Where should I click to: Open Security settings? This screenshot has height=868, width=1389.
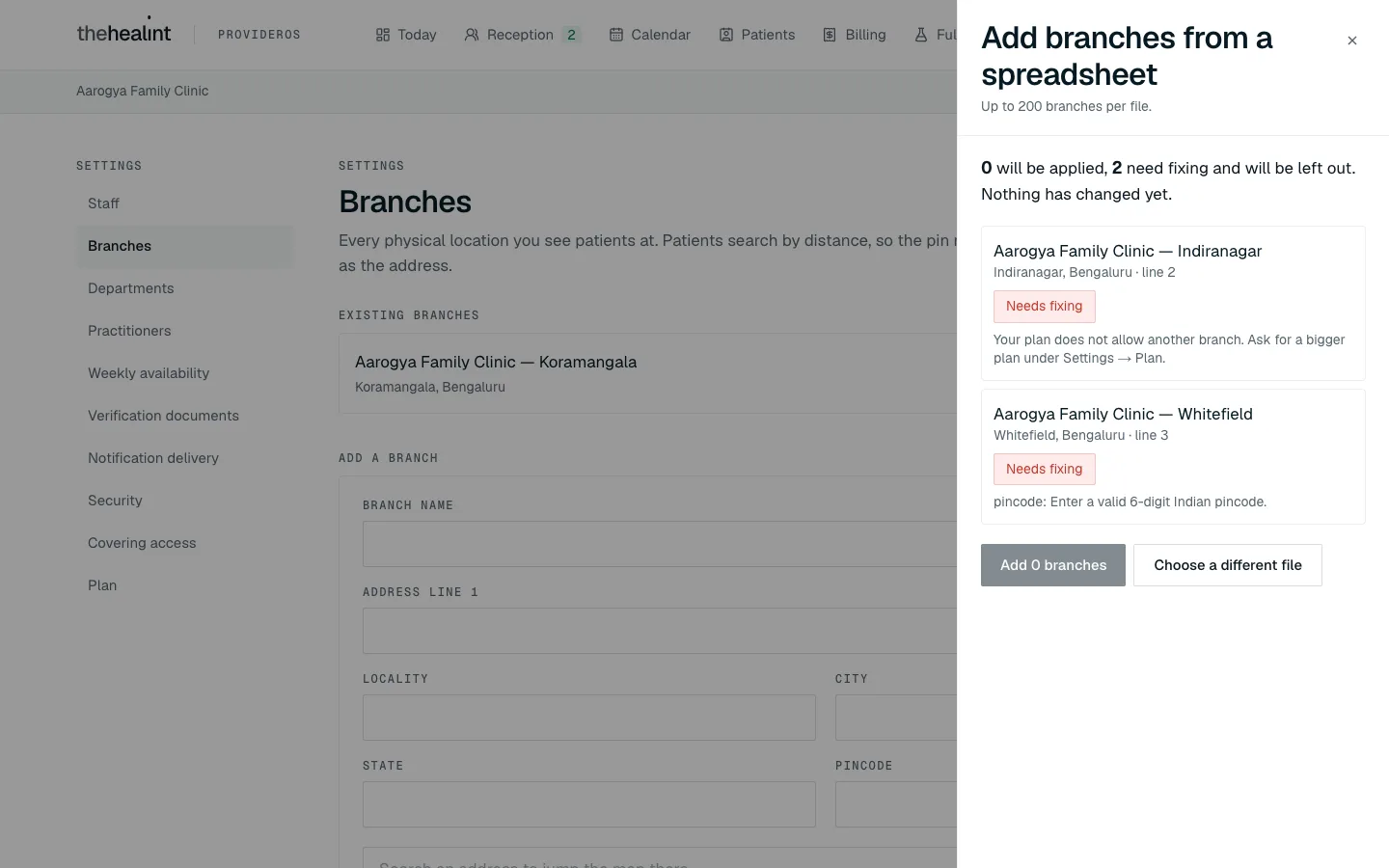pos(185,501)
